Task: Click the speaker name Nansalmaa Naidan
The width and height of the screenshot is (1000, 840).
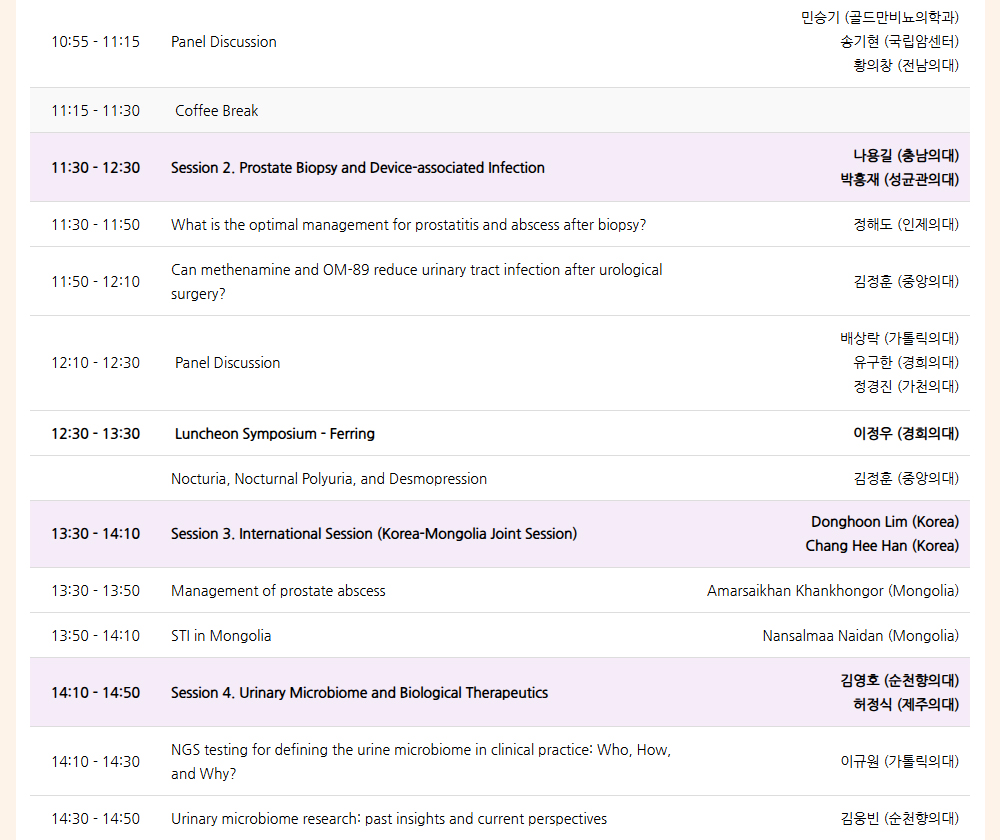Action: (x=860, y=636)
